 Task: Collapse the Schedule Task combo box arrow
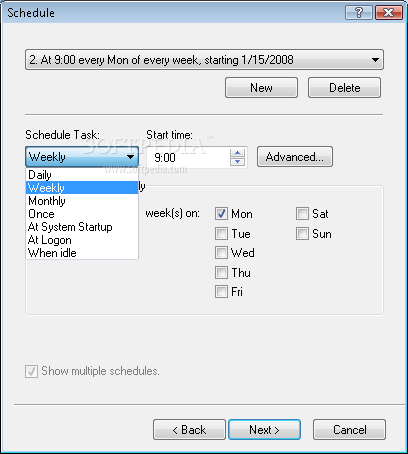[130, 157]
